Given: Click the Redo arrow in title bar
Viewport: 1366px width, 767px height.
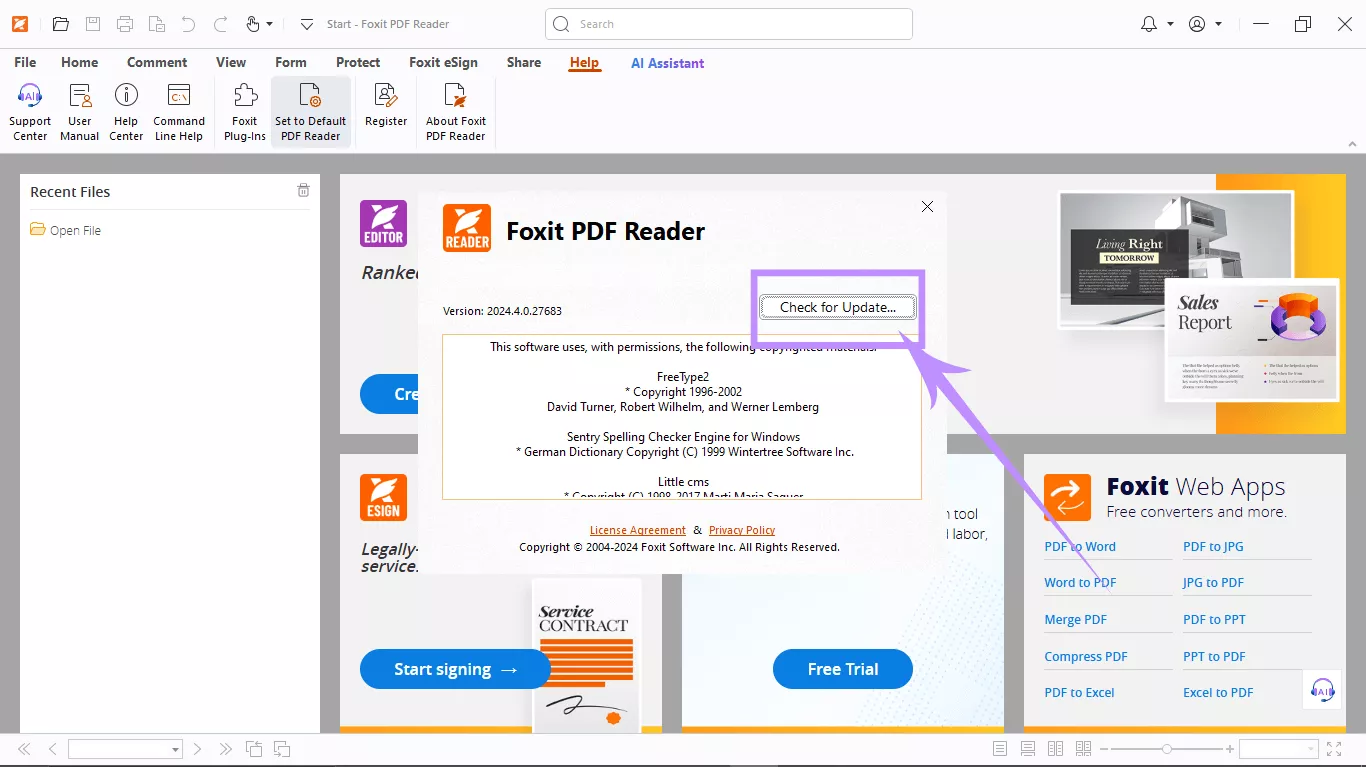Looking at the screenshot, I should coord(221,24).
